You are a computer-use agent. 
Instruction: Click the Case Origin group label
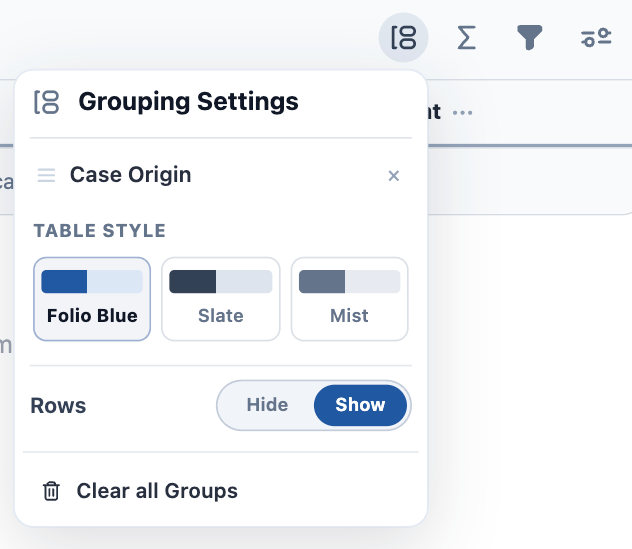131,175
